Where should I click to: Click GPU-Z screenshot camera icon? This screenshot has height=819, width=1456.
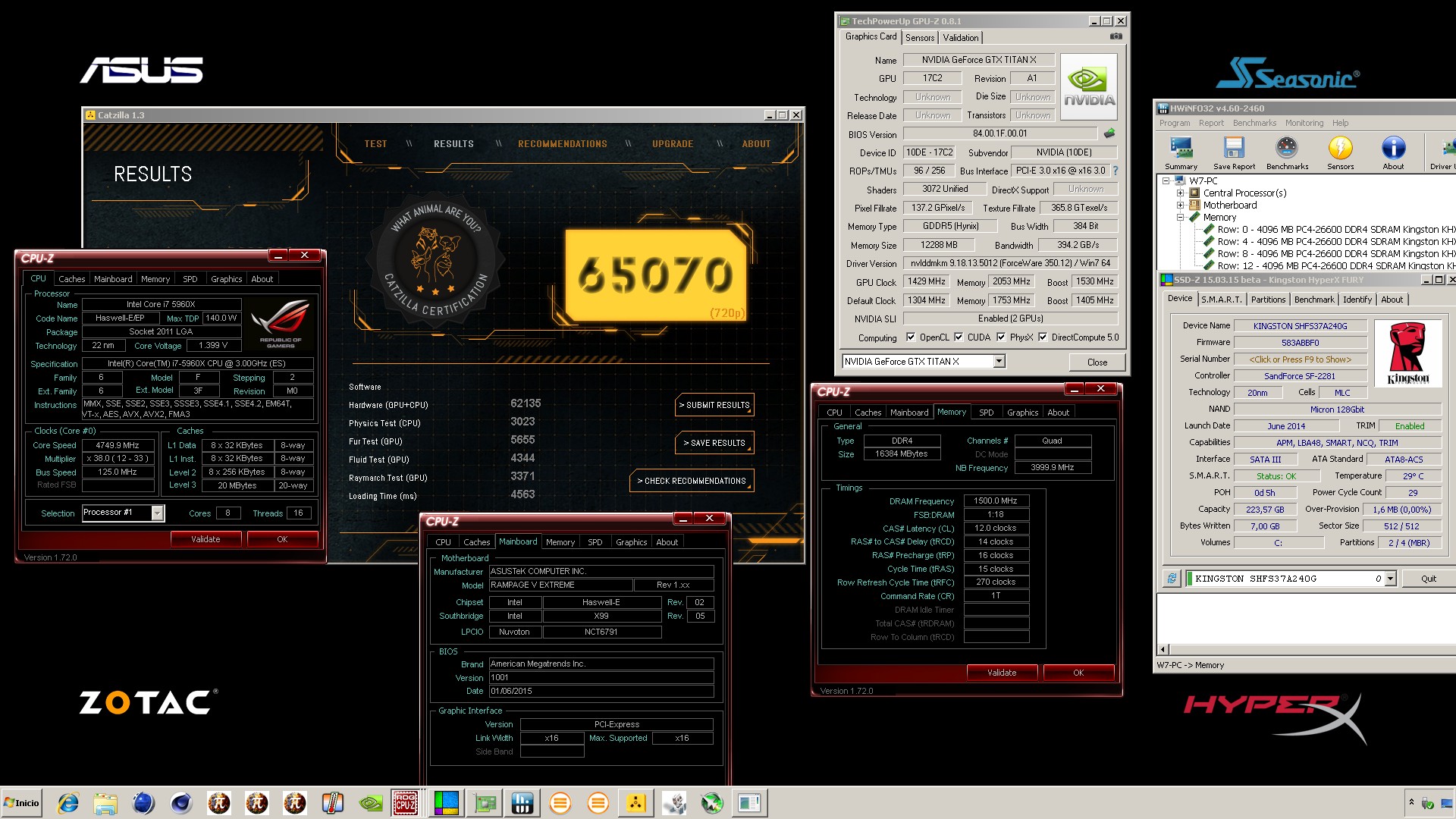[x=1116, y=36]
